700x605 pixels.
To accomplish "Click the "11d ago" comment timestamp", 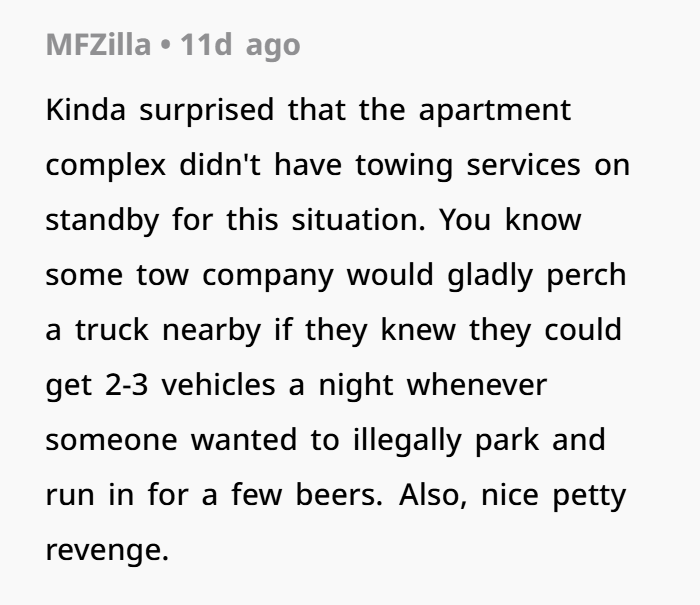I will [x=240, y=46].
